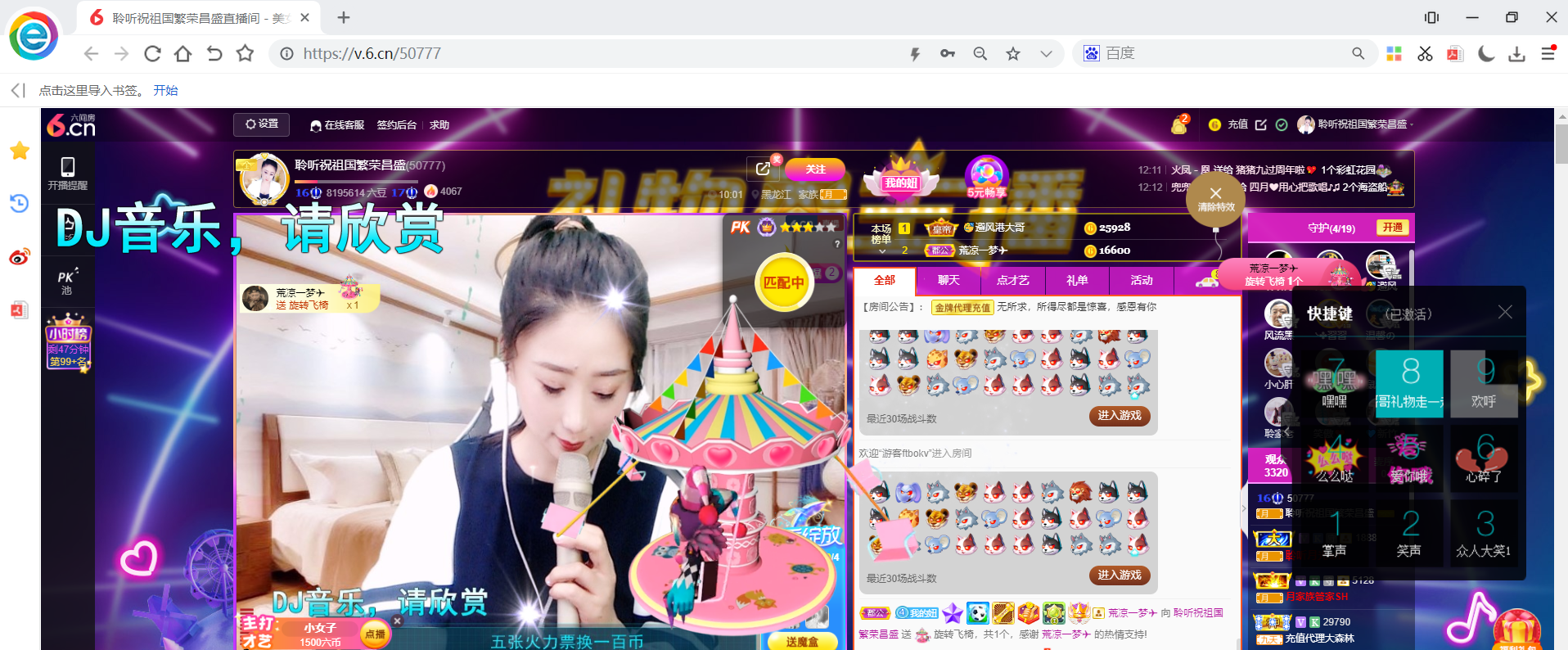Open the 开播提醒 broadcast reminder icon

pyautogui.click(x=67, y=174)
